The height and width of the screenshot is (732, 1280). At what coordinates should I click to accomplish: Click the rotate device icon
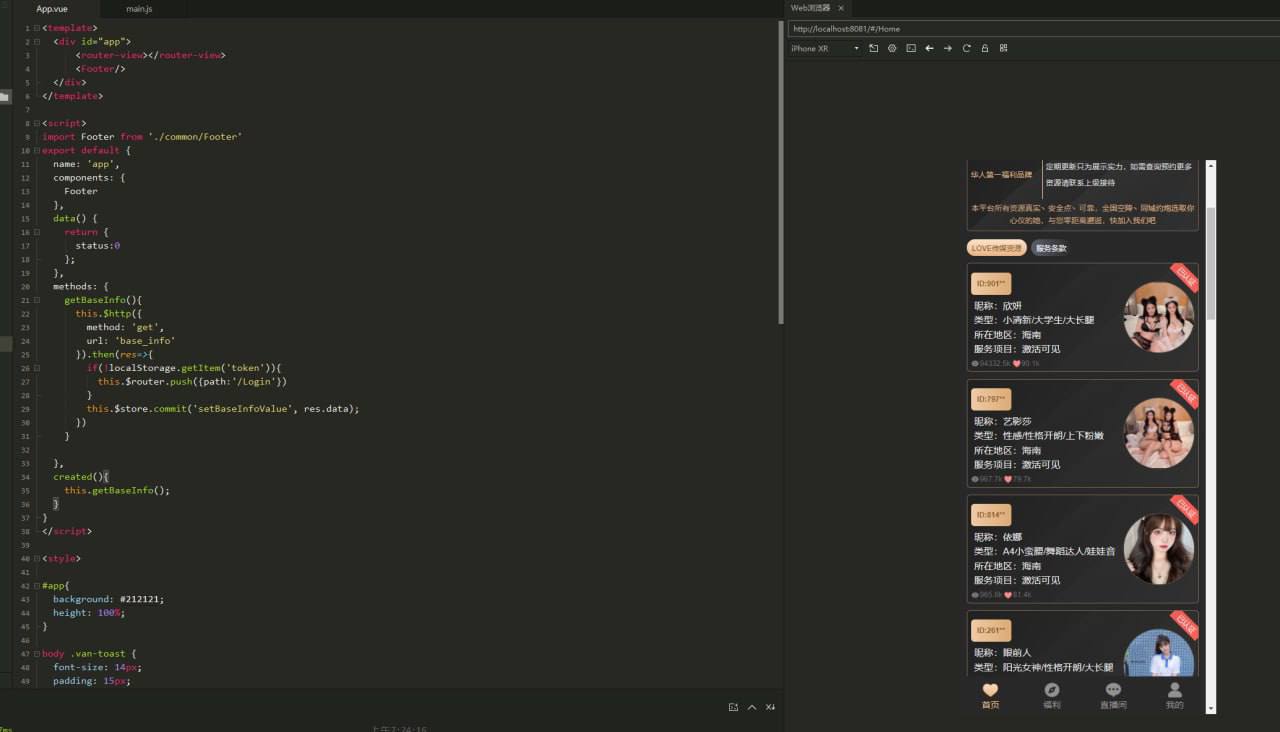coord(873,48)
